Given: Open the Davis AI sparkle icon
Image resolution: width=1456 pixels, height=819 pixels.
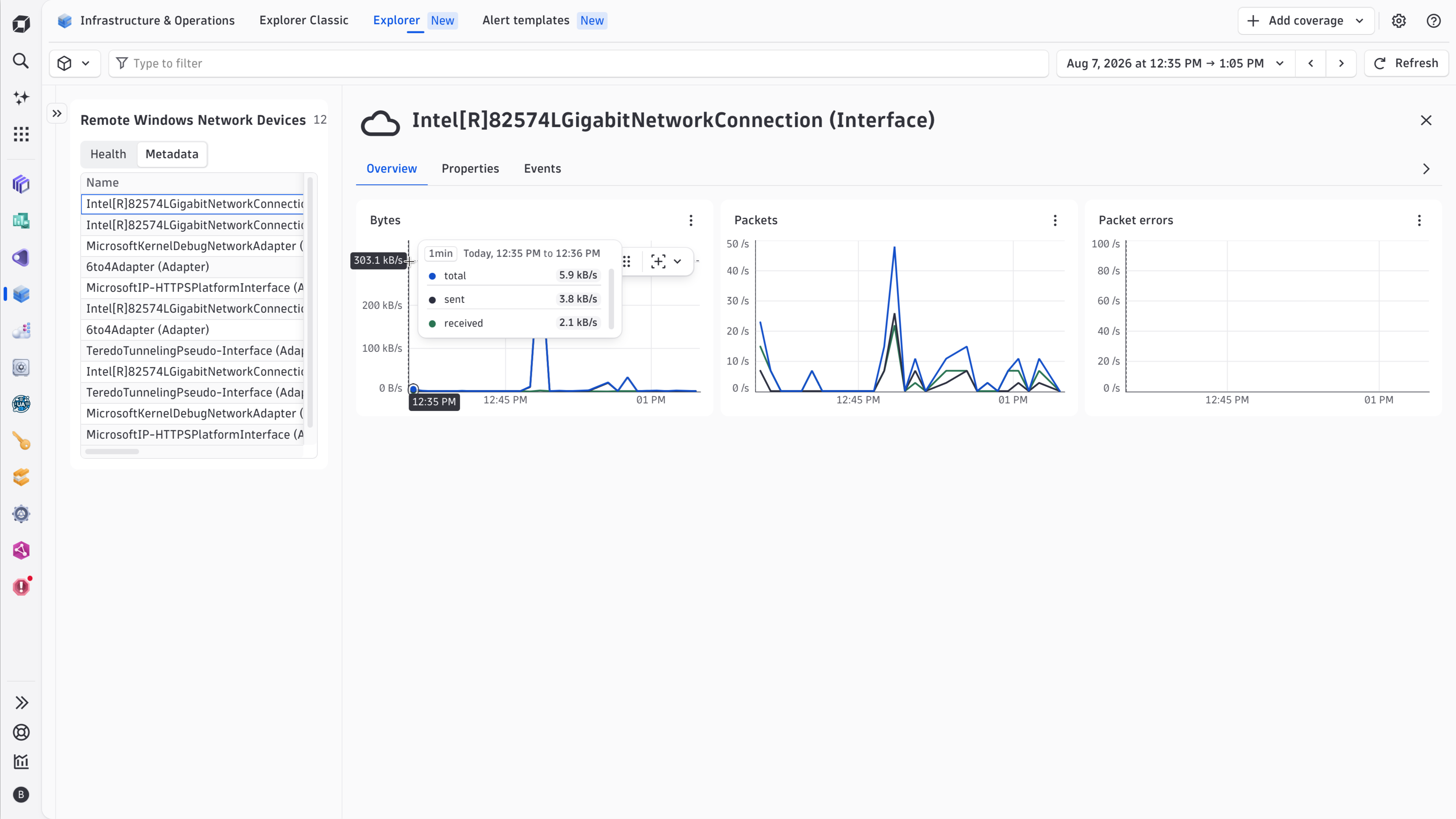Looking at the screenshot, I should tap(21, 97).
